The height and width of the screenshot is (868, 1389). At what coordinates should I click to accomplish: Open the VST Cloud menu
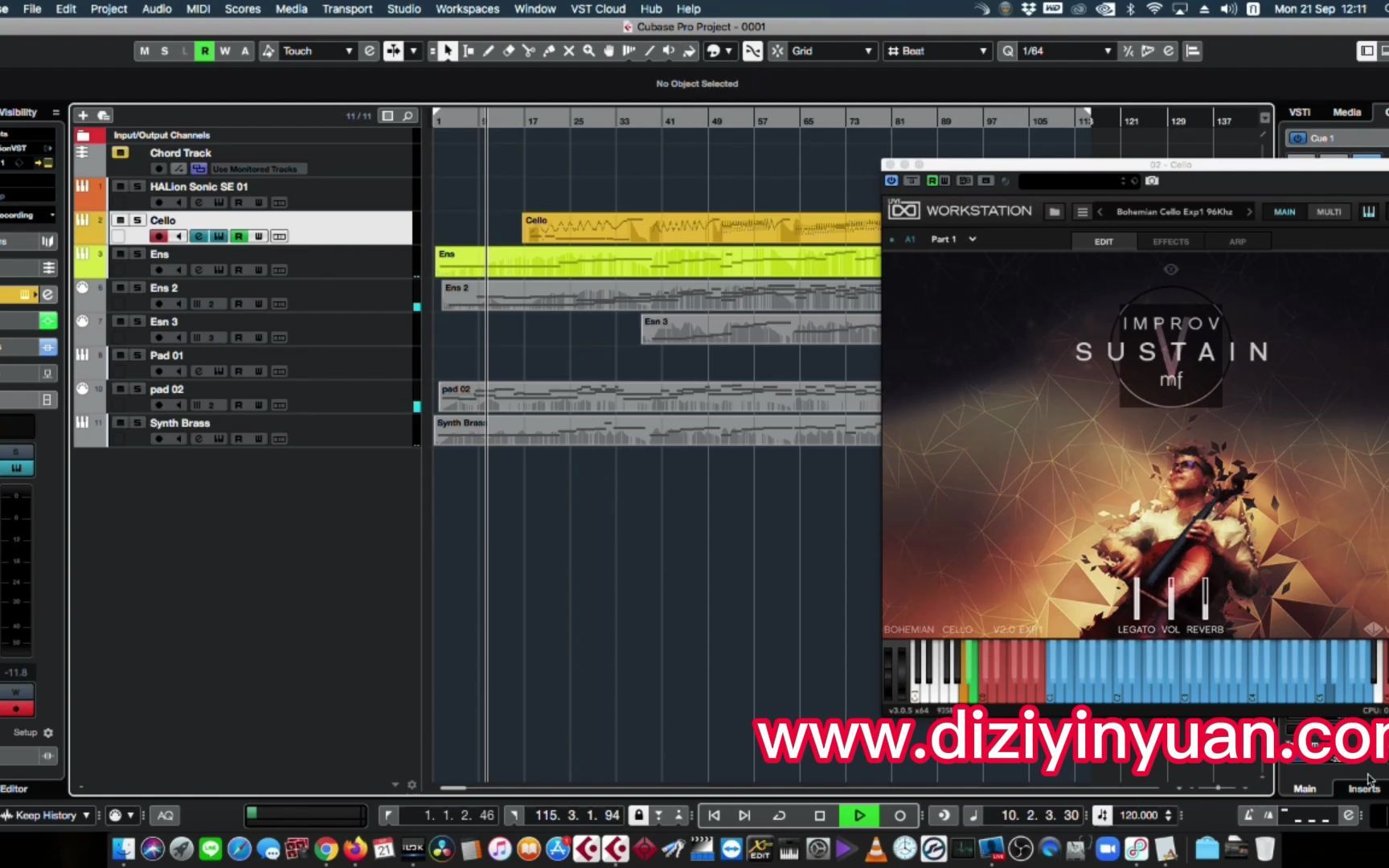(x=598, y=9)
